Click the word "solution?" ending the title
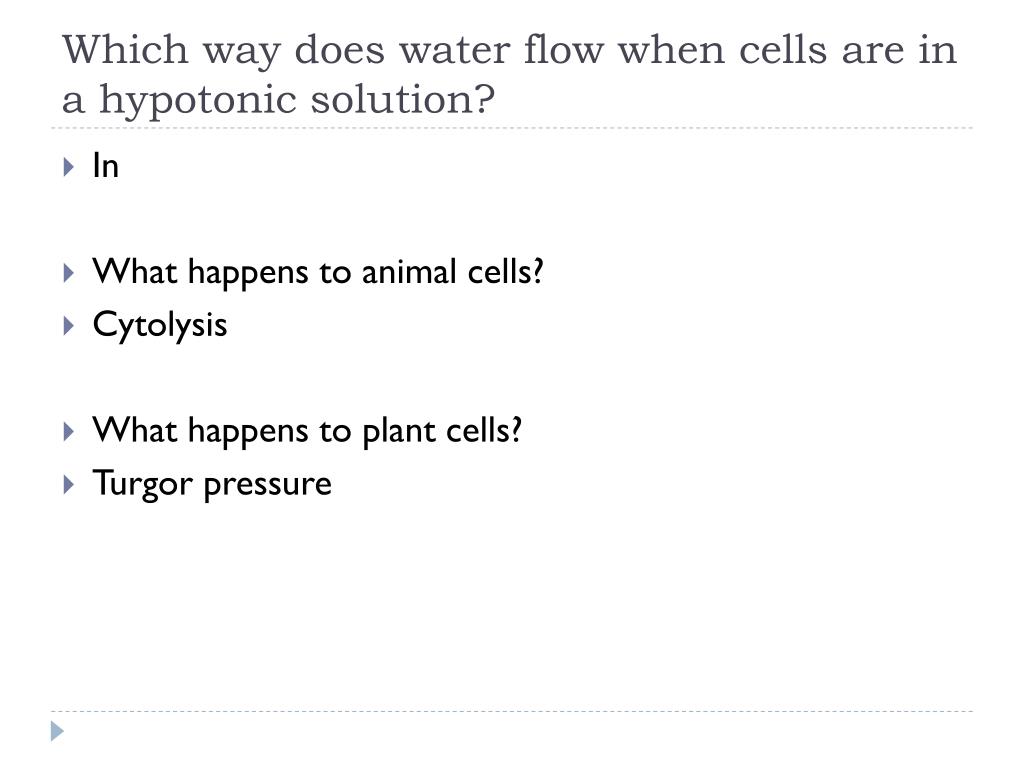This screenshot has height=768, width=1024. (x=402, y=99)
